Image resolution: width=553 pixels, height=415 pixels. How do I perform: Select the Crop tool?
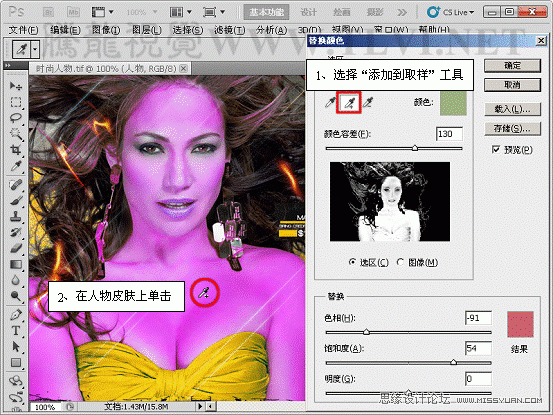[16, 150]
